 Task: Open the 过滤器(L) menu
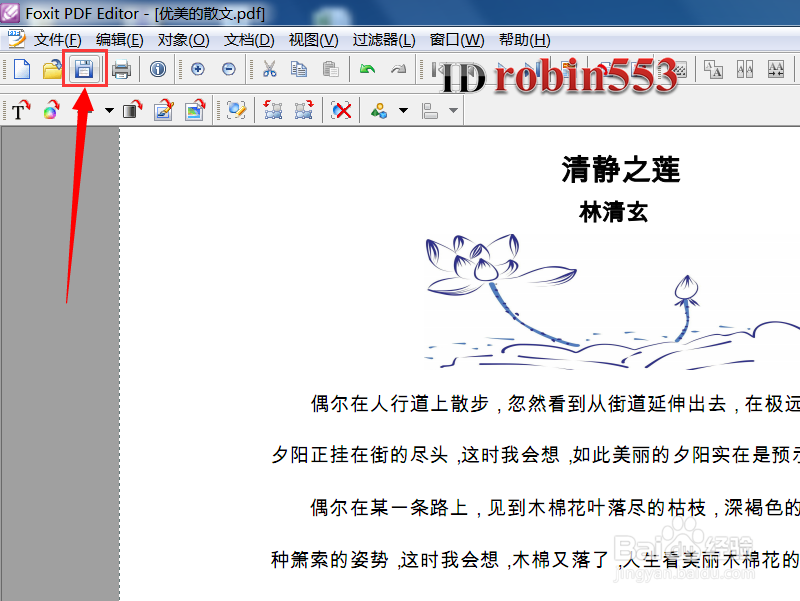[384, 40]
